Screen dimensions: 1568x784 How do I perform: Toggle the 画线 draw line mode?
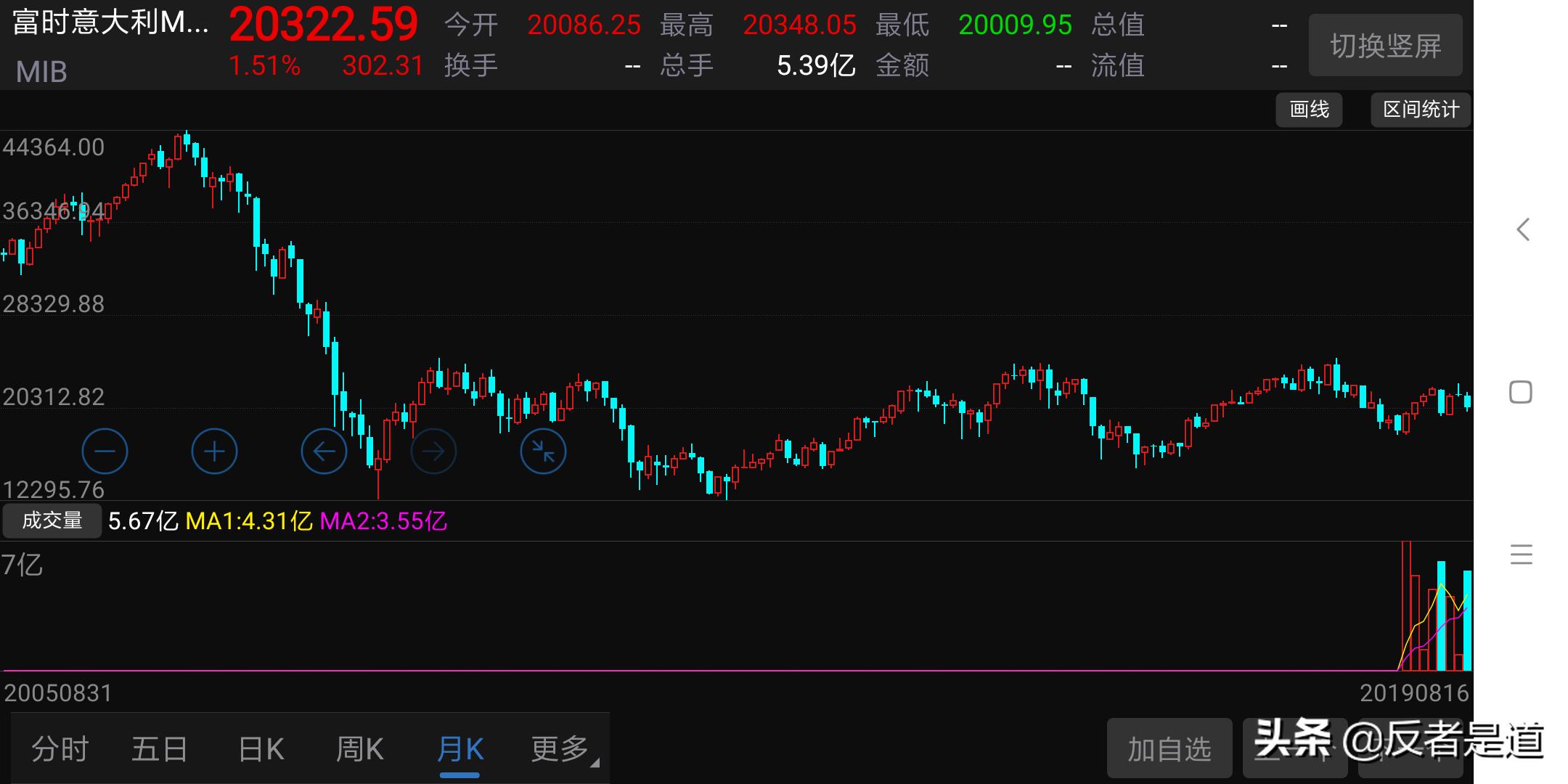click(1309, 110)
